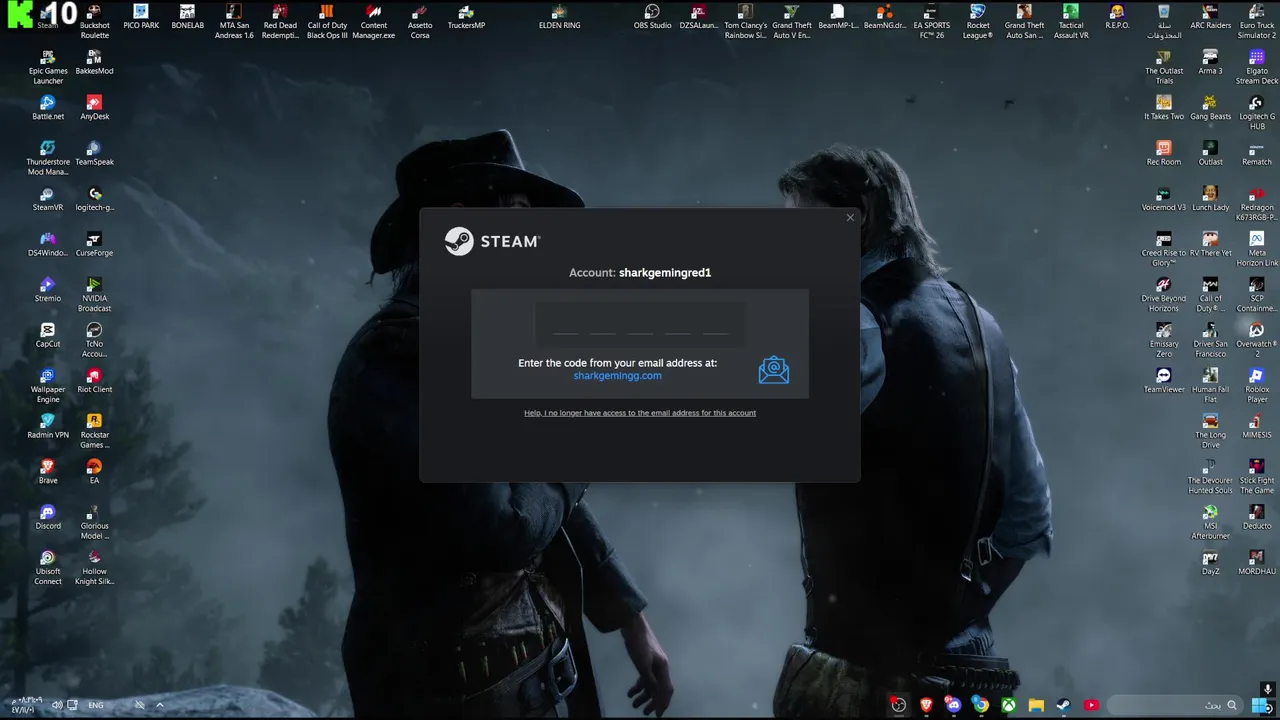Select the TruckersMP desktop icon

click(466, 16)
